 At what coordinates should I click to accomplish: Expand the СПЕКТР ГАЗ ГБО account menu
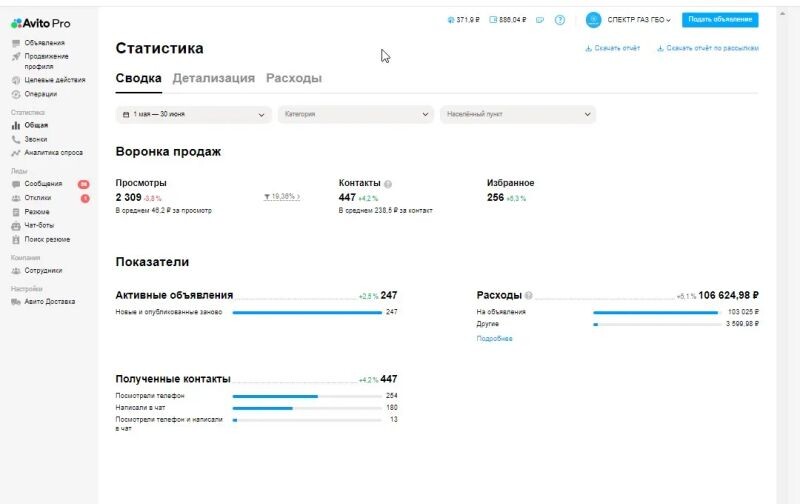(x=639, y=20)
